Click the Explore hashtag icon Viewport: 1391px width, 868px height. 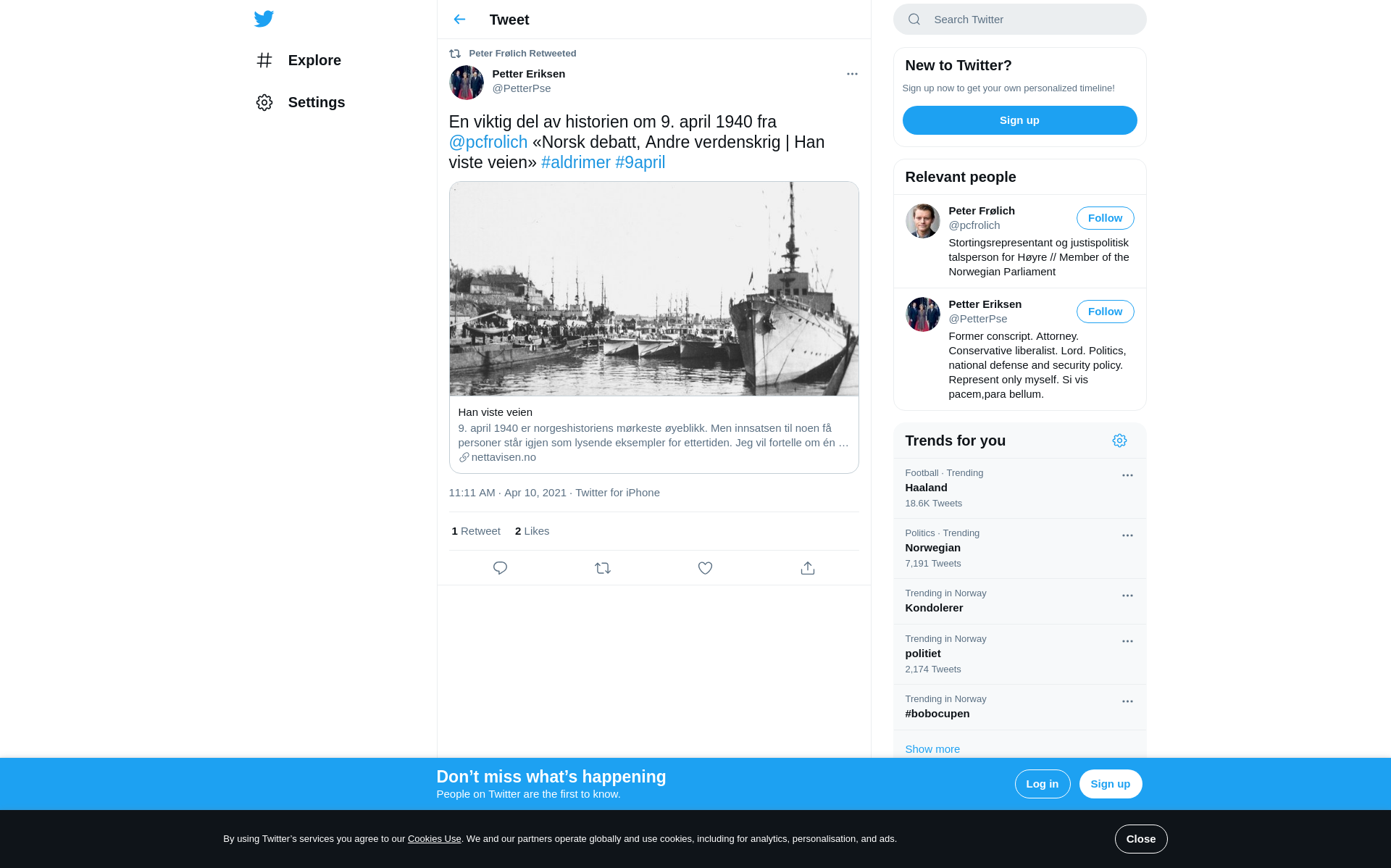click(x=264, y=60)
